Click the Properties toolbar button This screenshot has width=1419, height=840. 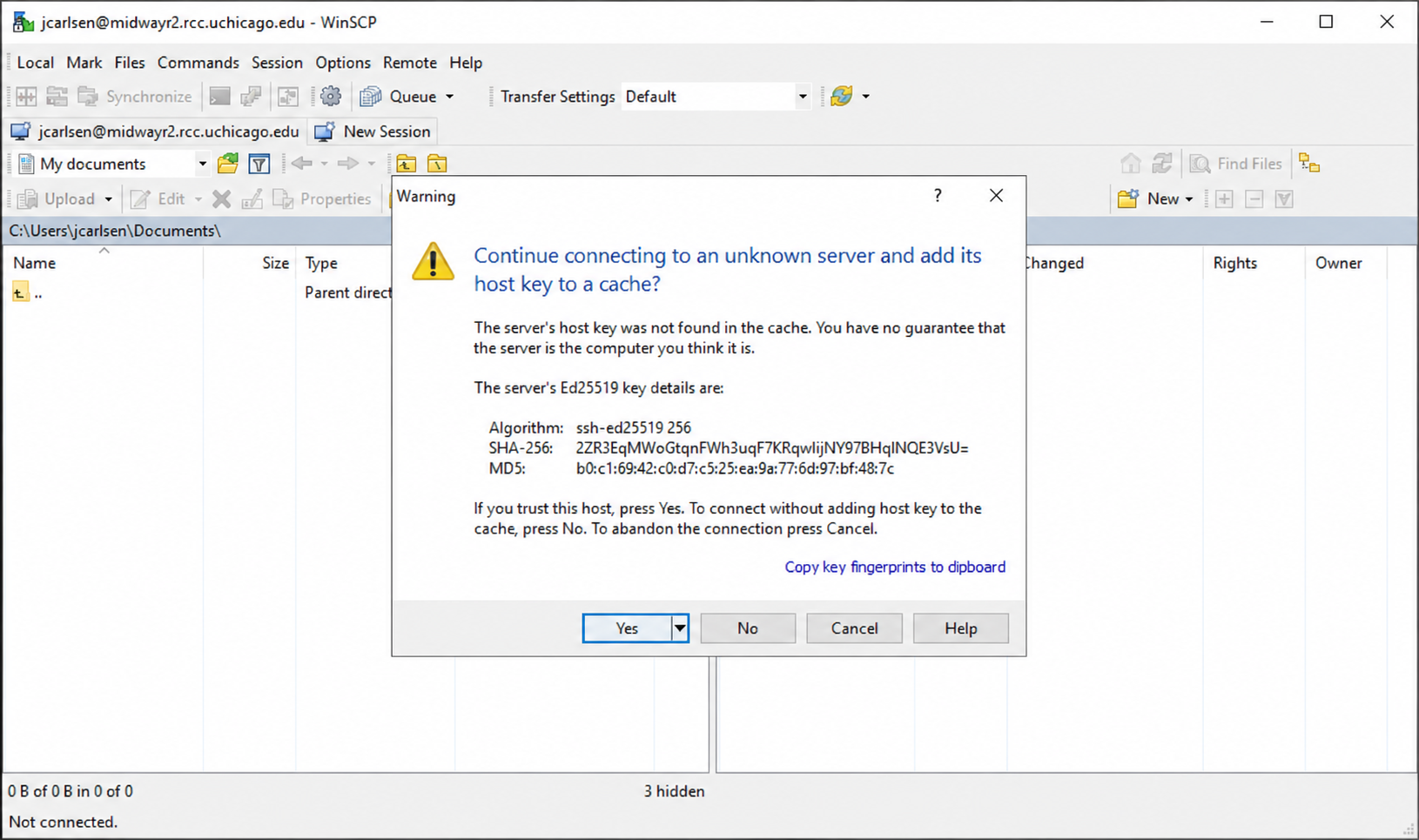pyautogui.click(x=322, y=198)
